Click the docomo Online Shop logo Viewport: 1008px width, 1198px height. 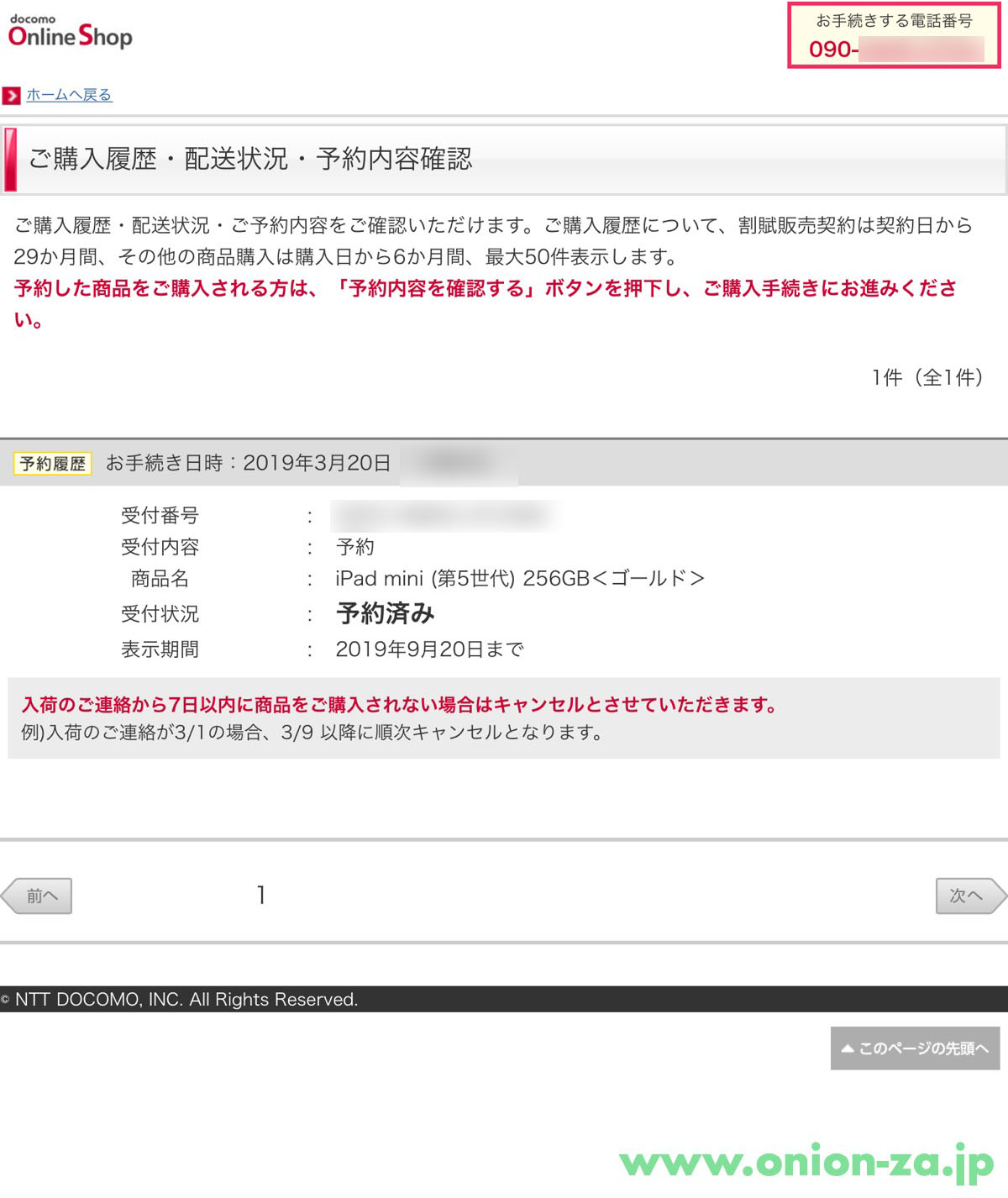(x=71, y=32)
